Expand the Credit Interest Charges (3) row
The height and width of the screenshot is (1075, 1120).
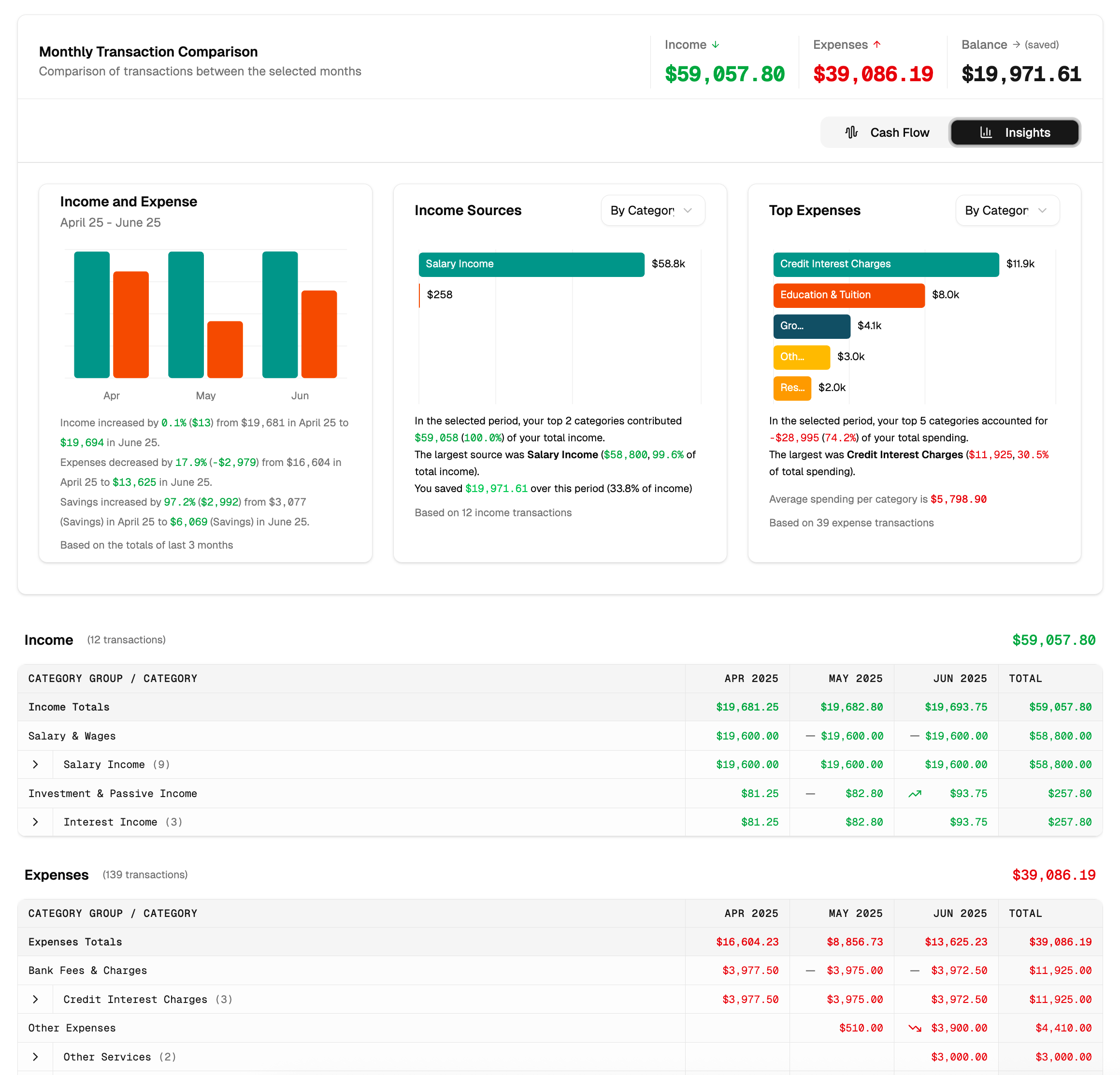36,999
